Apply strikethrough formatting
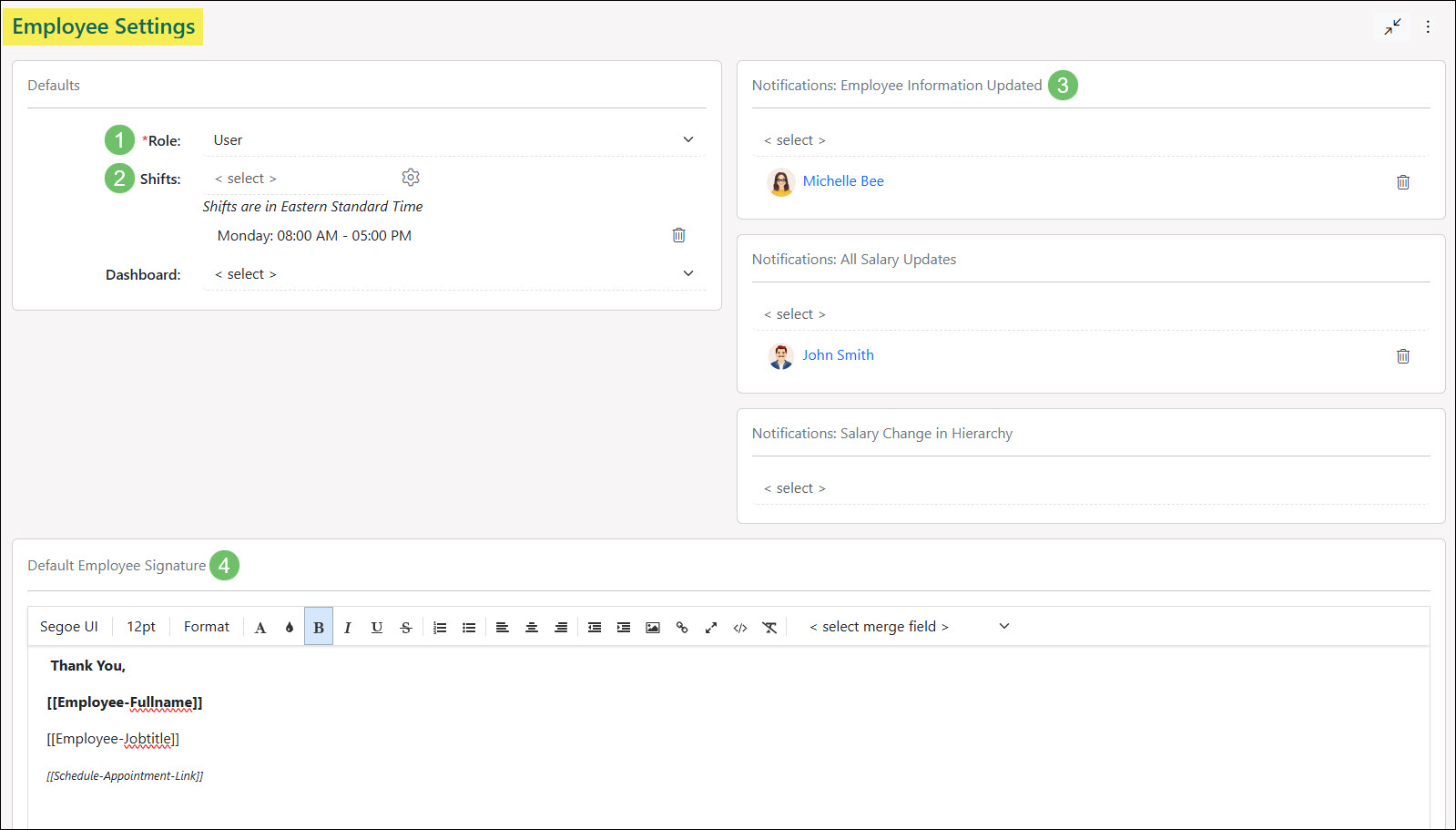The height and width of the screenshot is (830, 1456). pos(406,627)
